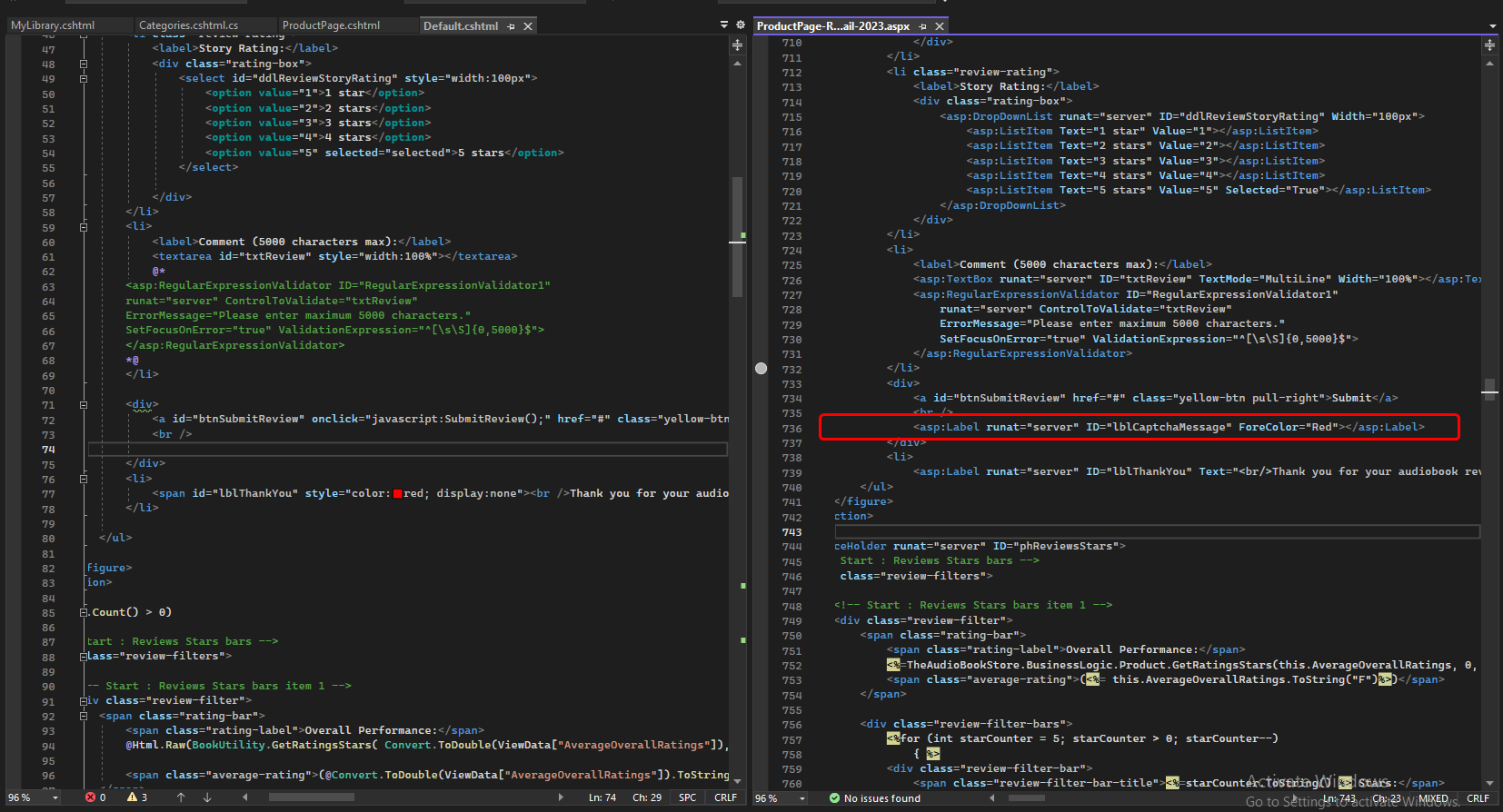Viewport: 1503px width, 812px height.
Task: Click Ln: 74 line indicator
Action: pyautogui.click(x=602, y=797)
